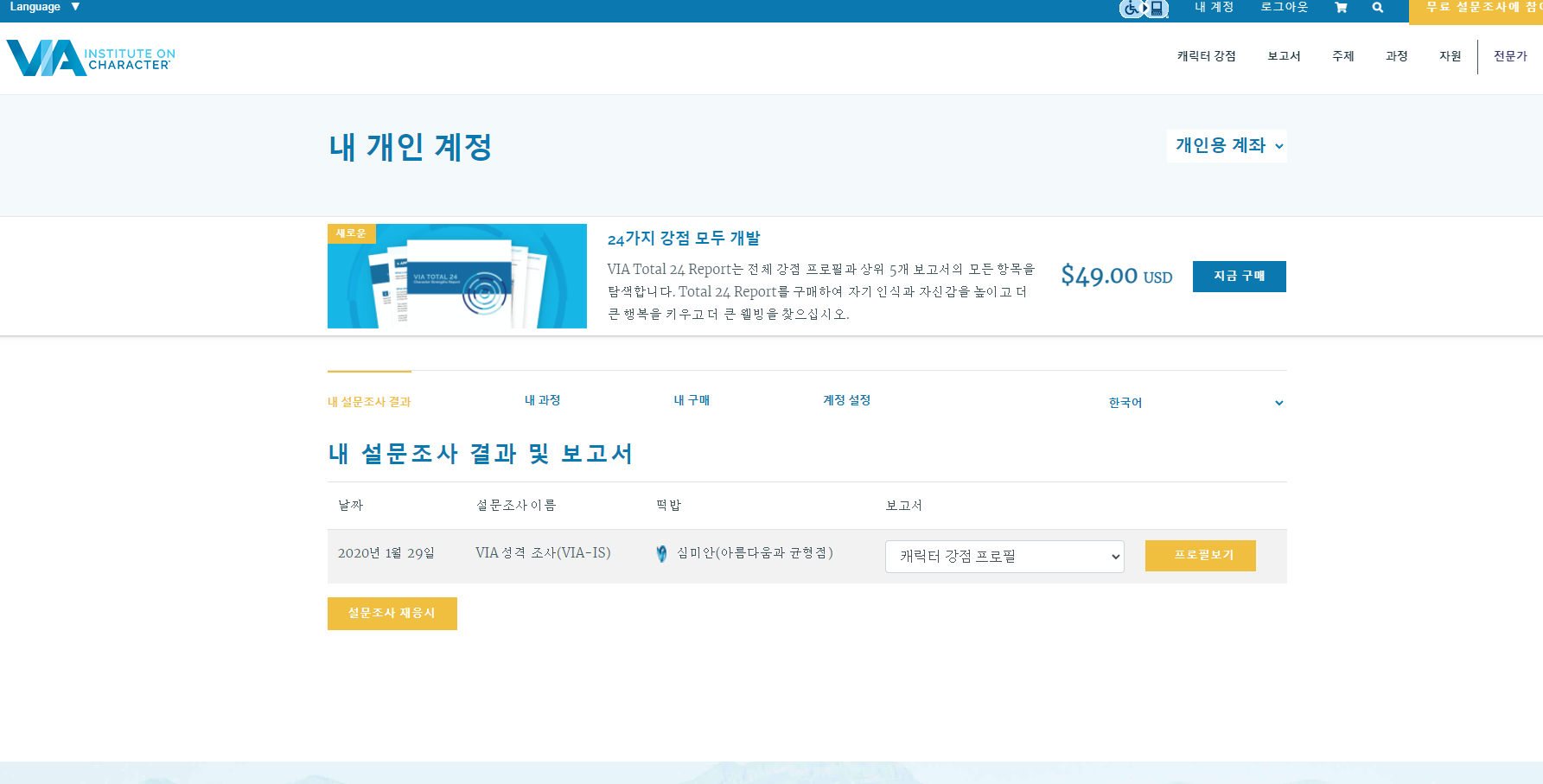Viewport: 1543px width, 784px height.
Task: Click the search magnifier icon
Action: 1378,8
